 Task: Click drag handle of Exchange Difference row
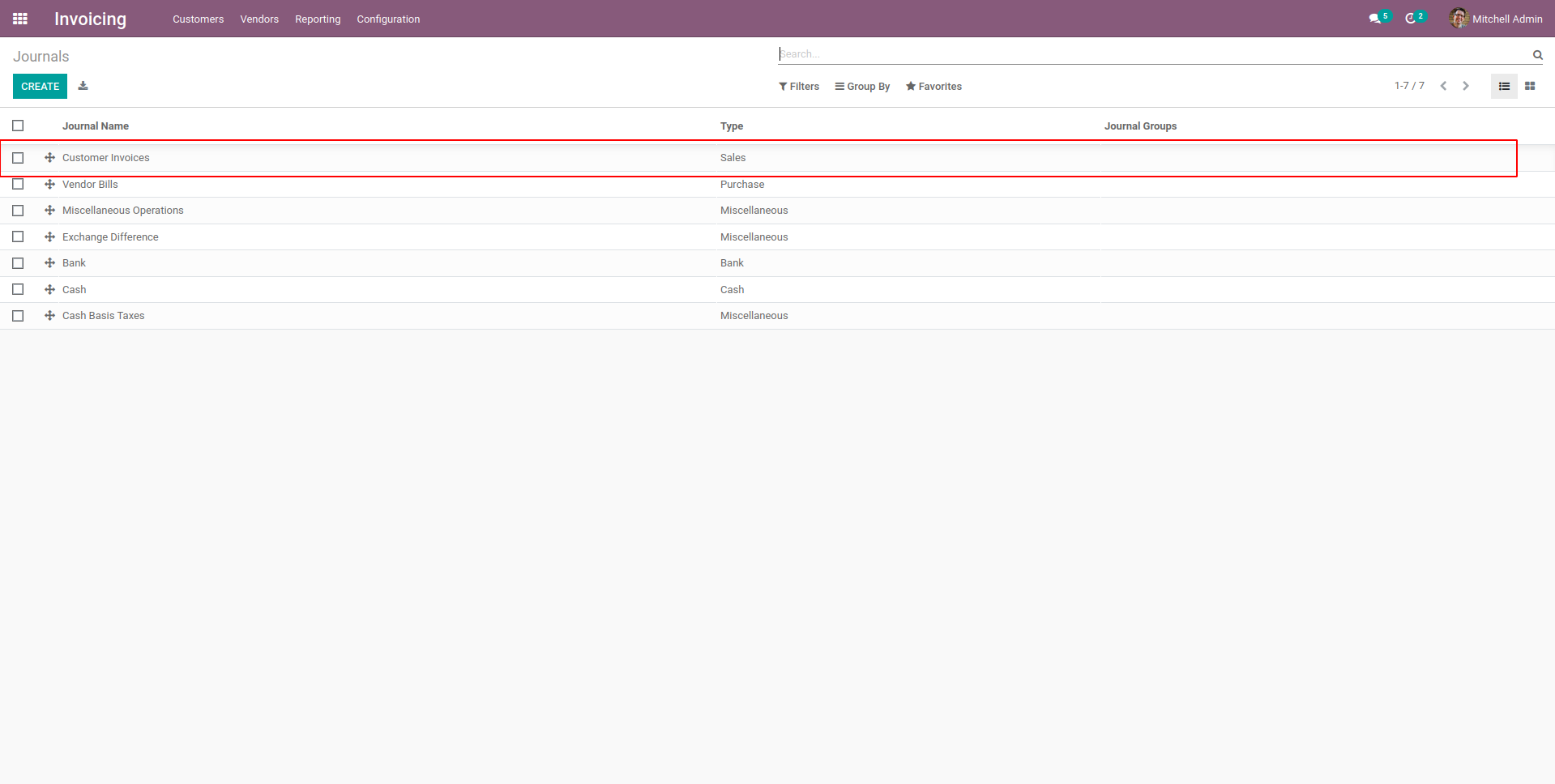50,237
